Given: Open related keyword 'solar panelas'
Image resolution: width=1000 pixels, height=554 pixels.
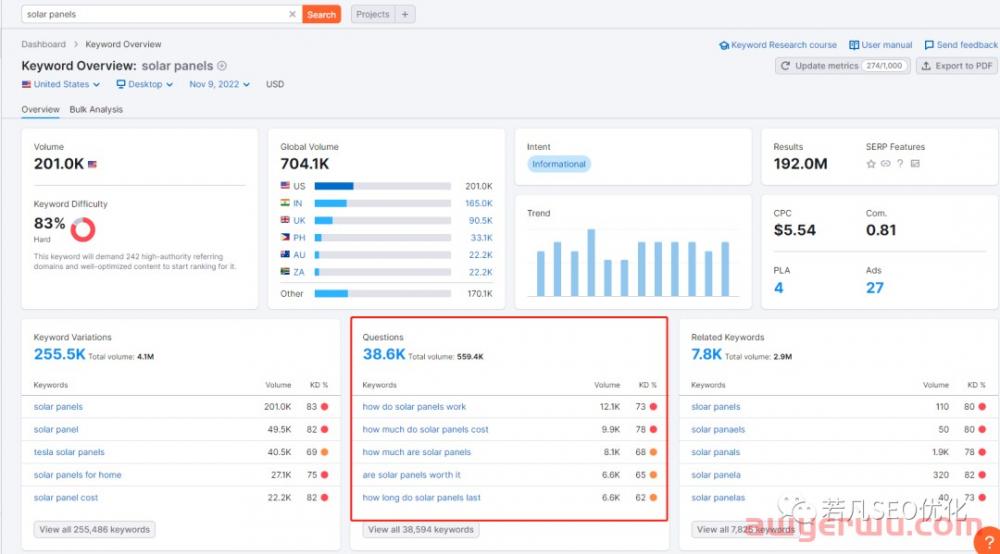Looking at the screenshot, I should pyautogui.click(x=718, y=498).
